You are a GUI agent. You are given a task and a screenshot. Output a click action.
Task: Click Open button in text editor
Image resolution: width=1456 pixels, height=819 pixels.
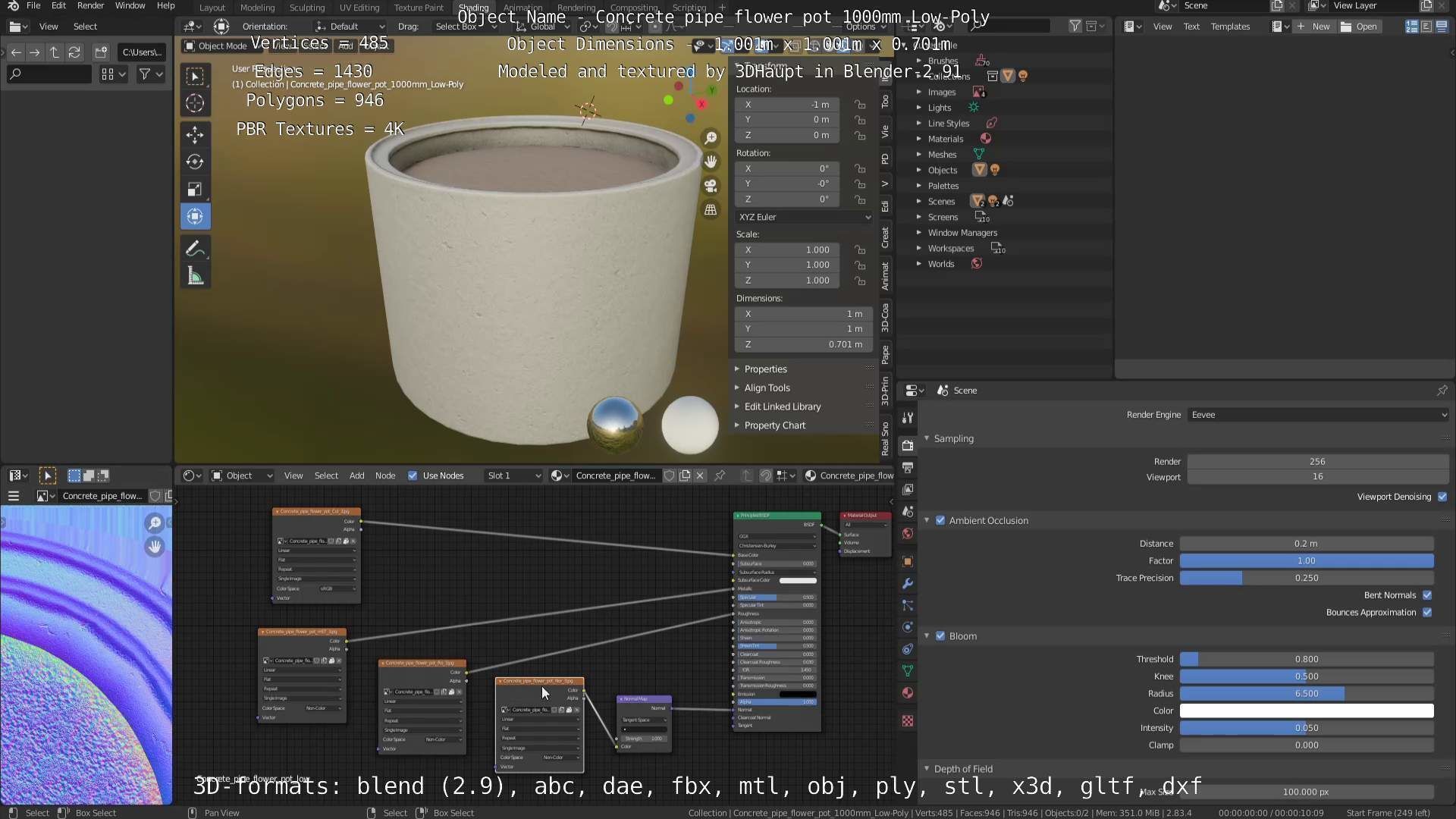pyautogui.click(x=1360, y=27)
